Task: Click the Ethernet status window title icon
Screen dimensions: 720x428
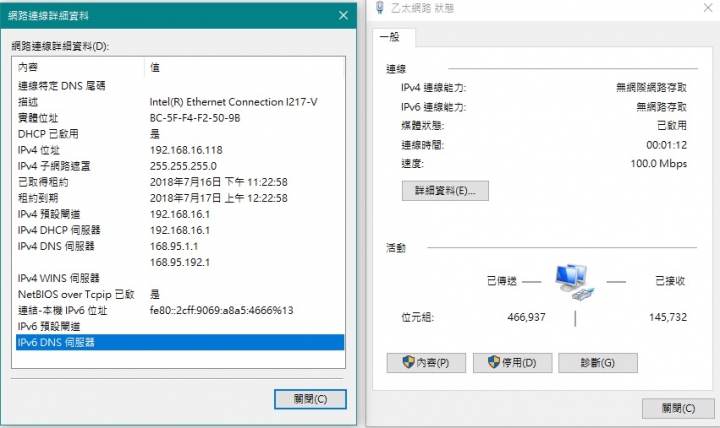Action: (380, 7)
